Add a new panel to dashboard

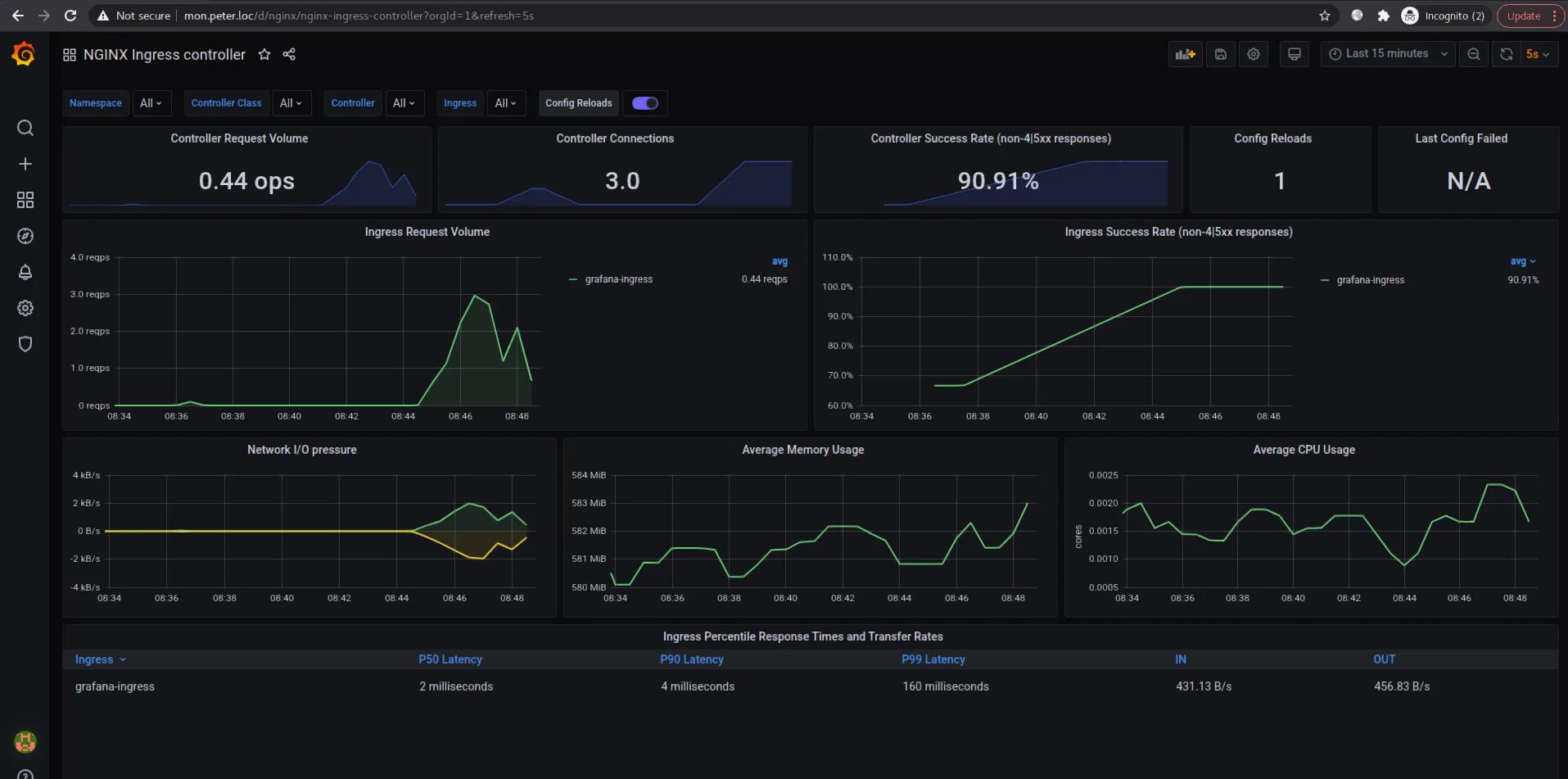click(1185, 54)
